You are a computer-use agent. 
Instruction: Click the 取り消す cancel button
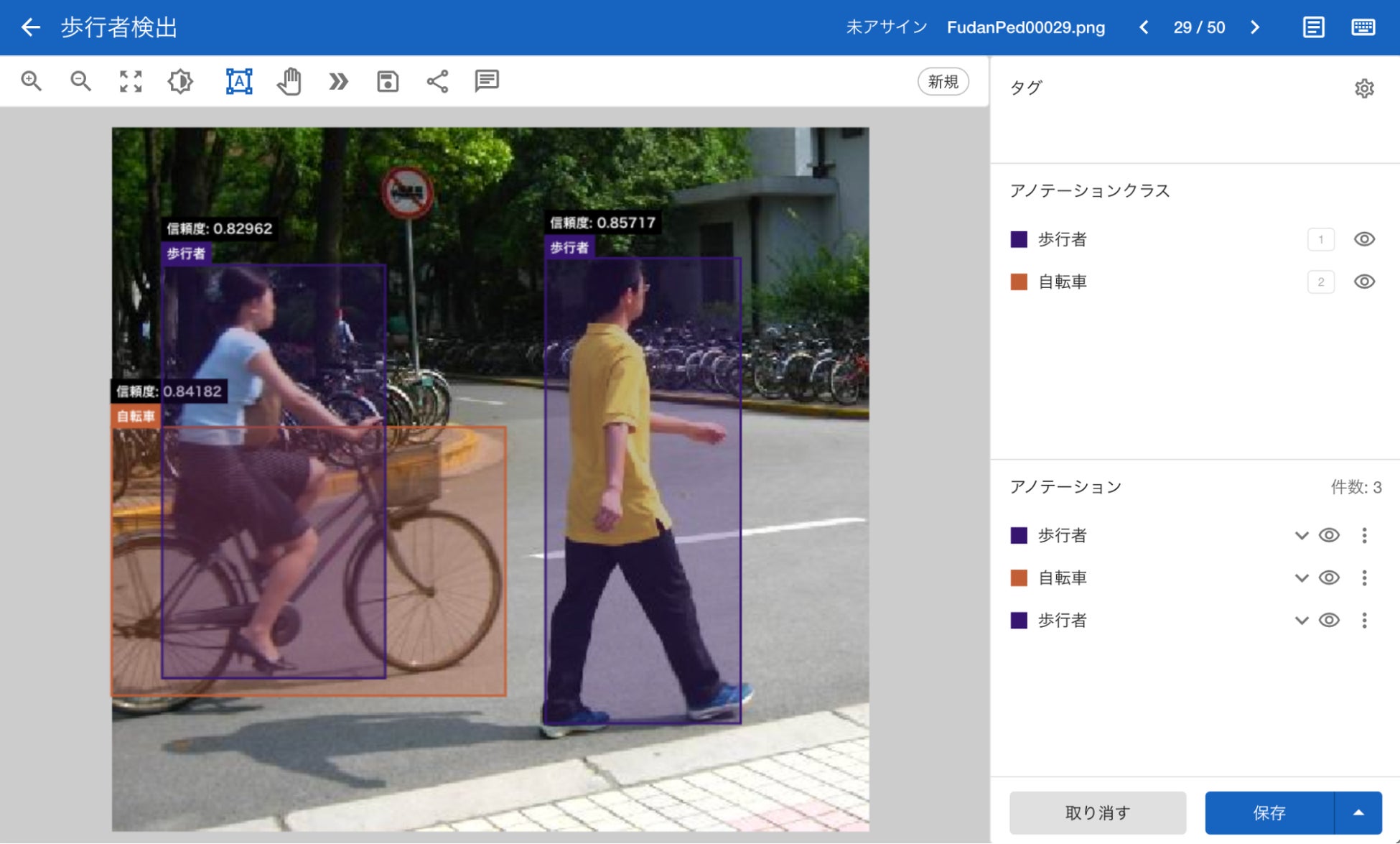[1097, 812]
